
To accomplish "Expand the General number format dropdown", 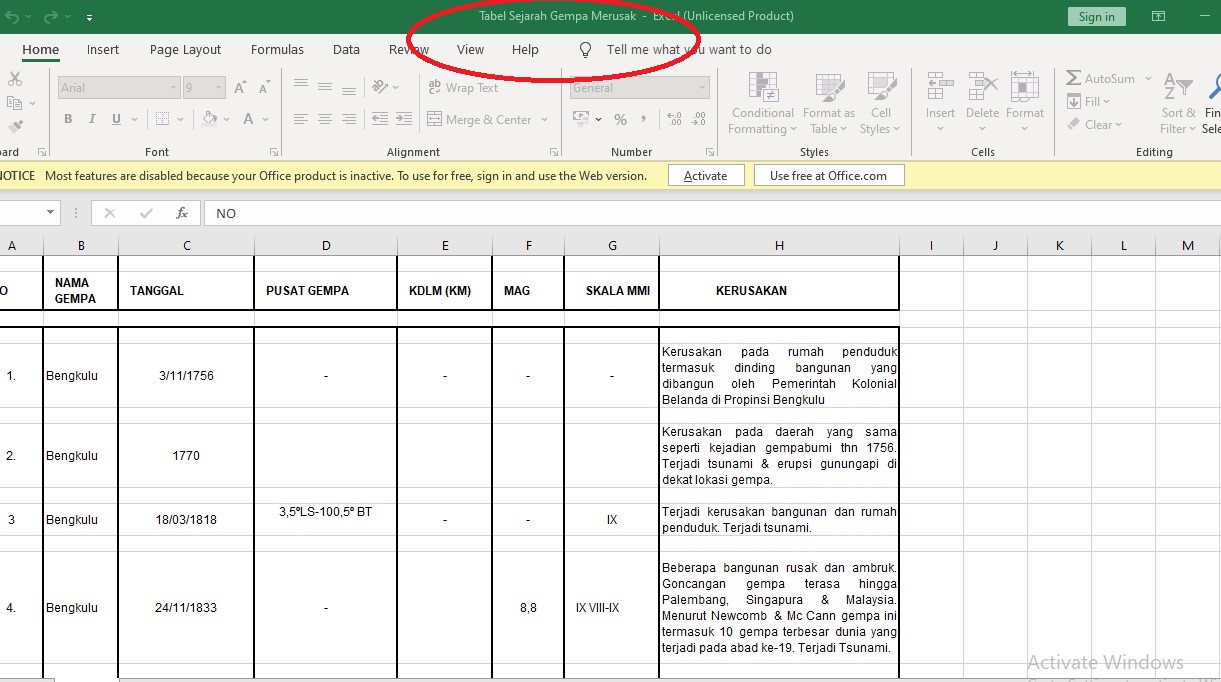I will (703, 88).
